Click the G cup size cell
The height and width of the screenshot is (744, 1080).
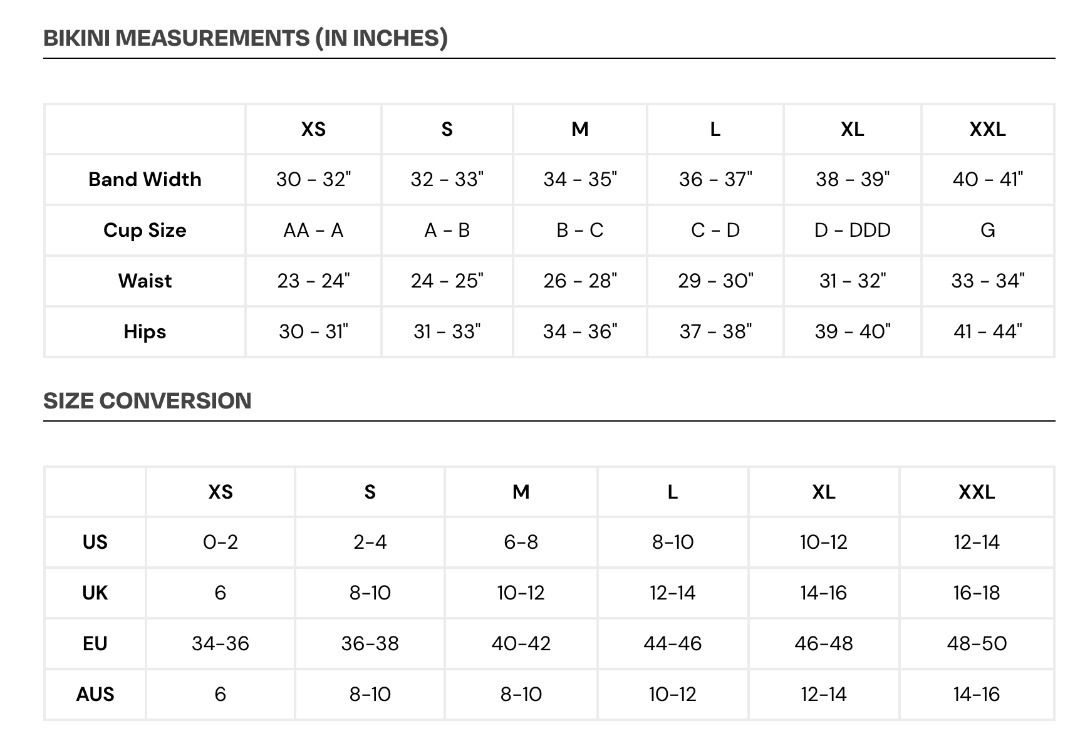click(x=987, y=230)
